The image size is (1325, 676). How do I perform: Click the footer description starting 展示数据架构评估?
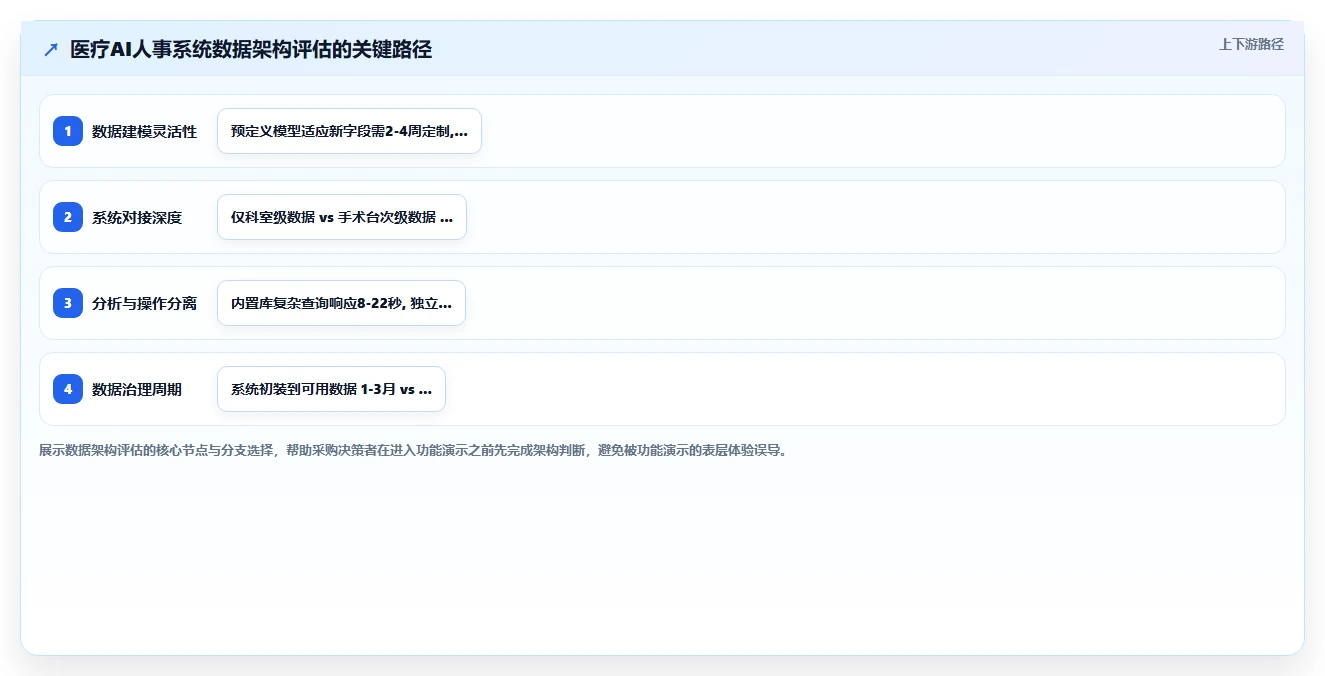(413, 451)
